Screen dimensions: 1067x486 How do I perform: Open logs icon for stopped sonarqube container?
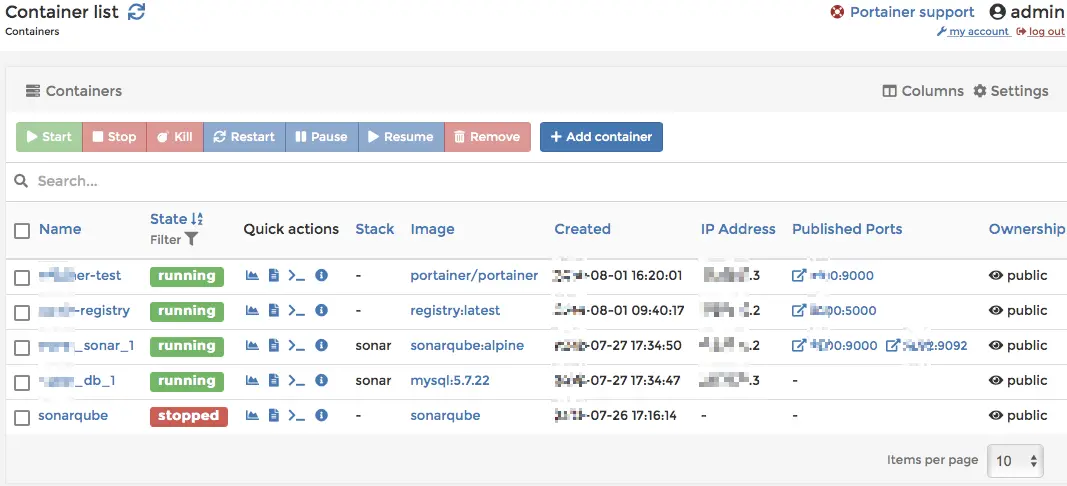pos(274,415)
